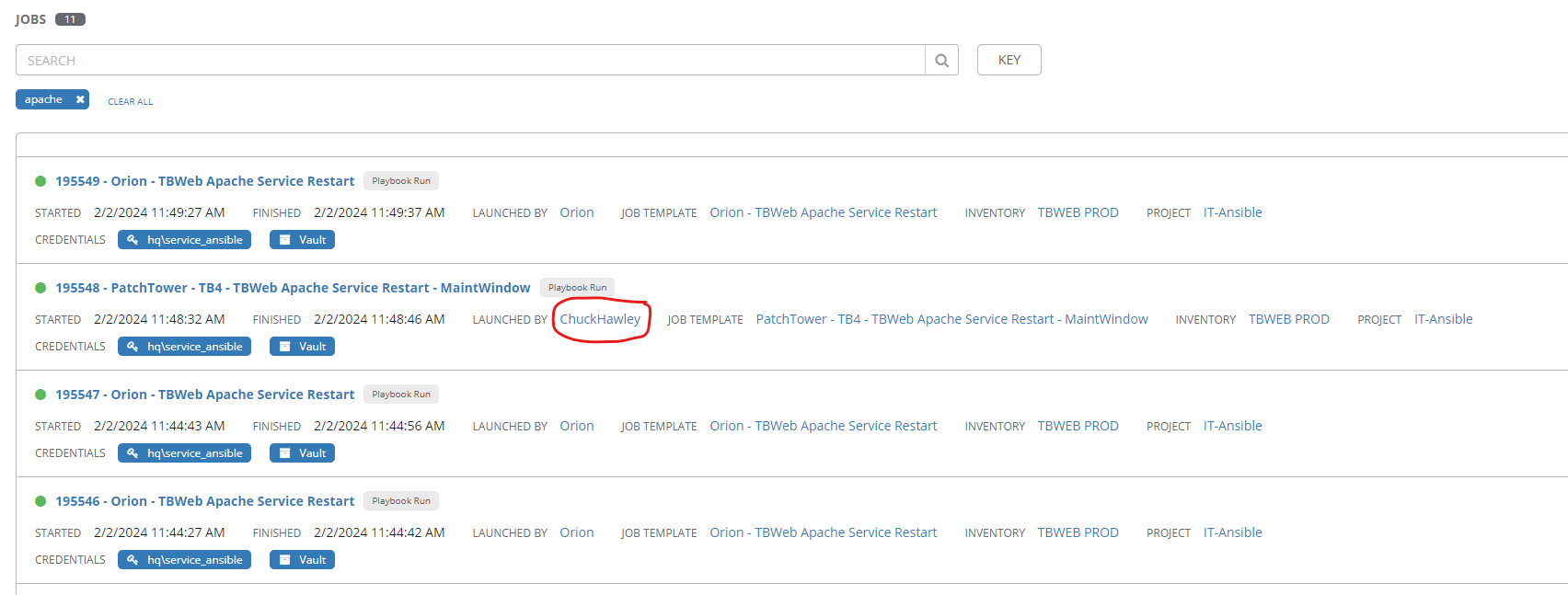Open job 195549 Orion TBWeb Apache Service Restart
The image size is (1568, 595).
point(204,181)
